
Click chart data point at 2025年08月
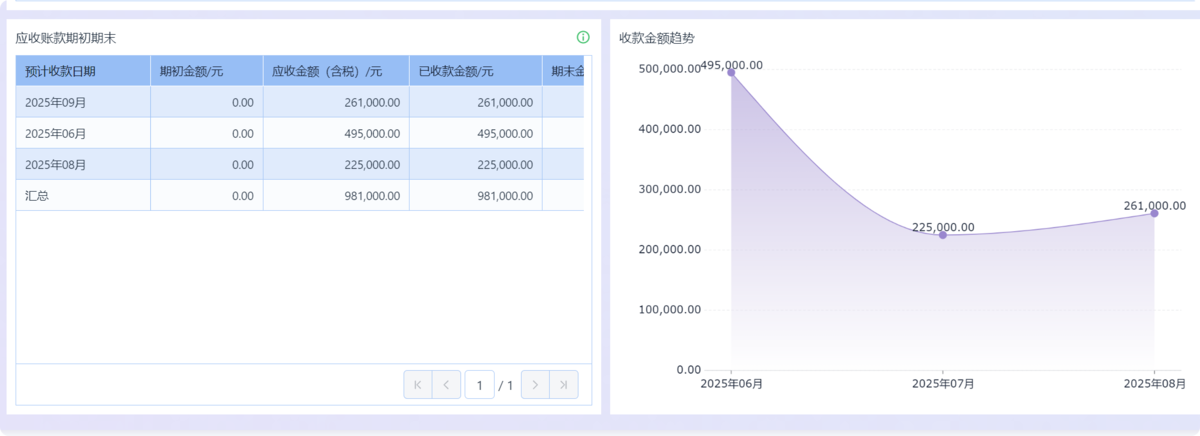[x=1154, y=213]
